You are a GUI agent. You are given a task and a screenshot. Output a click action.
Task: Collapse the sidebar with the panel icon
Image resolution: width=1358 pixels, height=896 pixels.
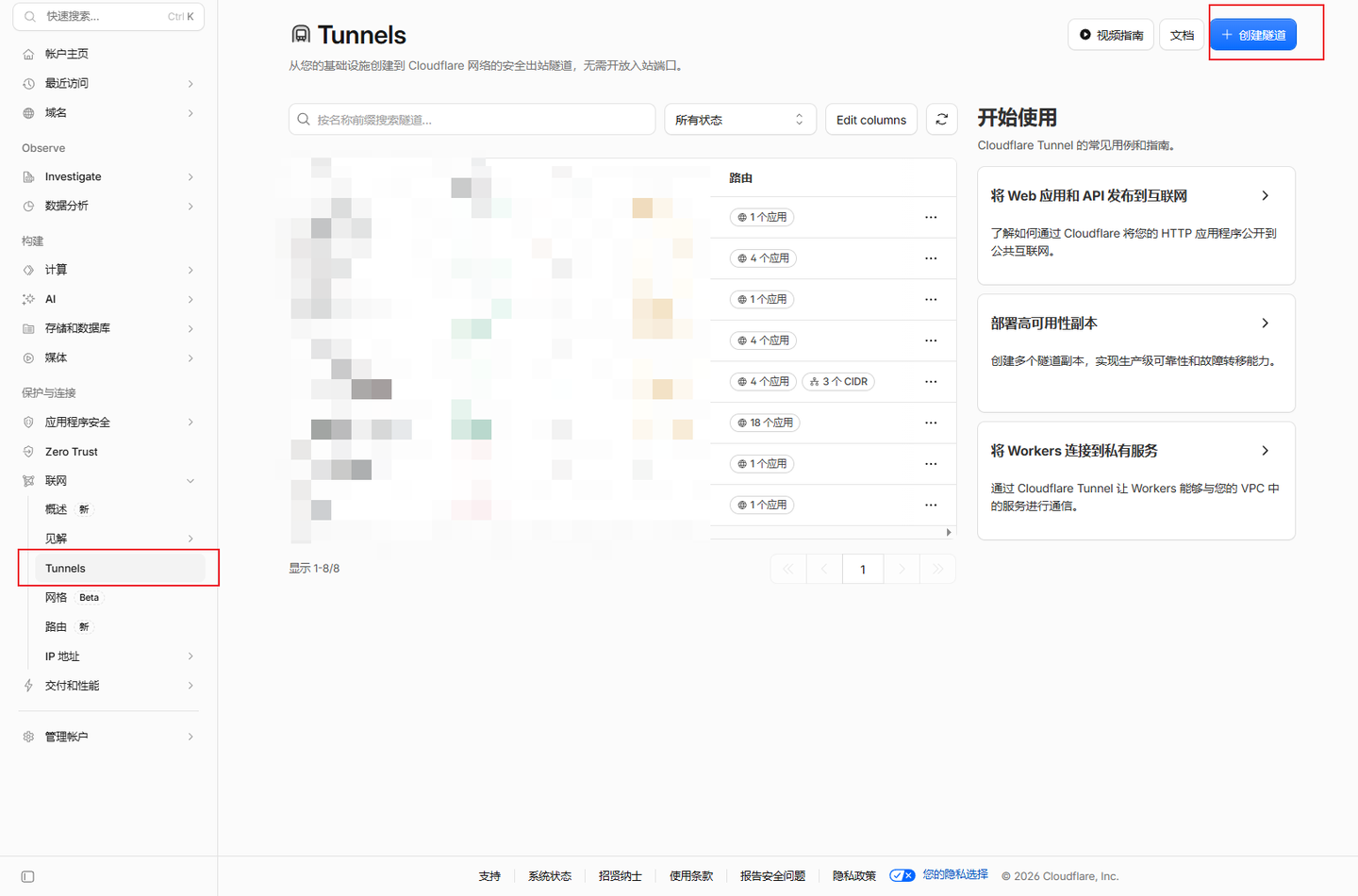28,876
